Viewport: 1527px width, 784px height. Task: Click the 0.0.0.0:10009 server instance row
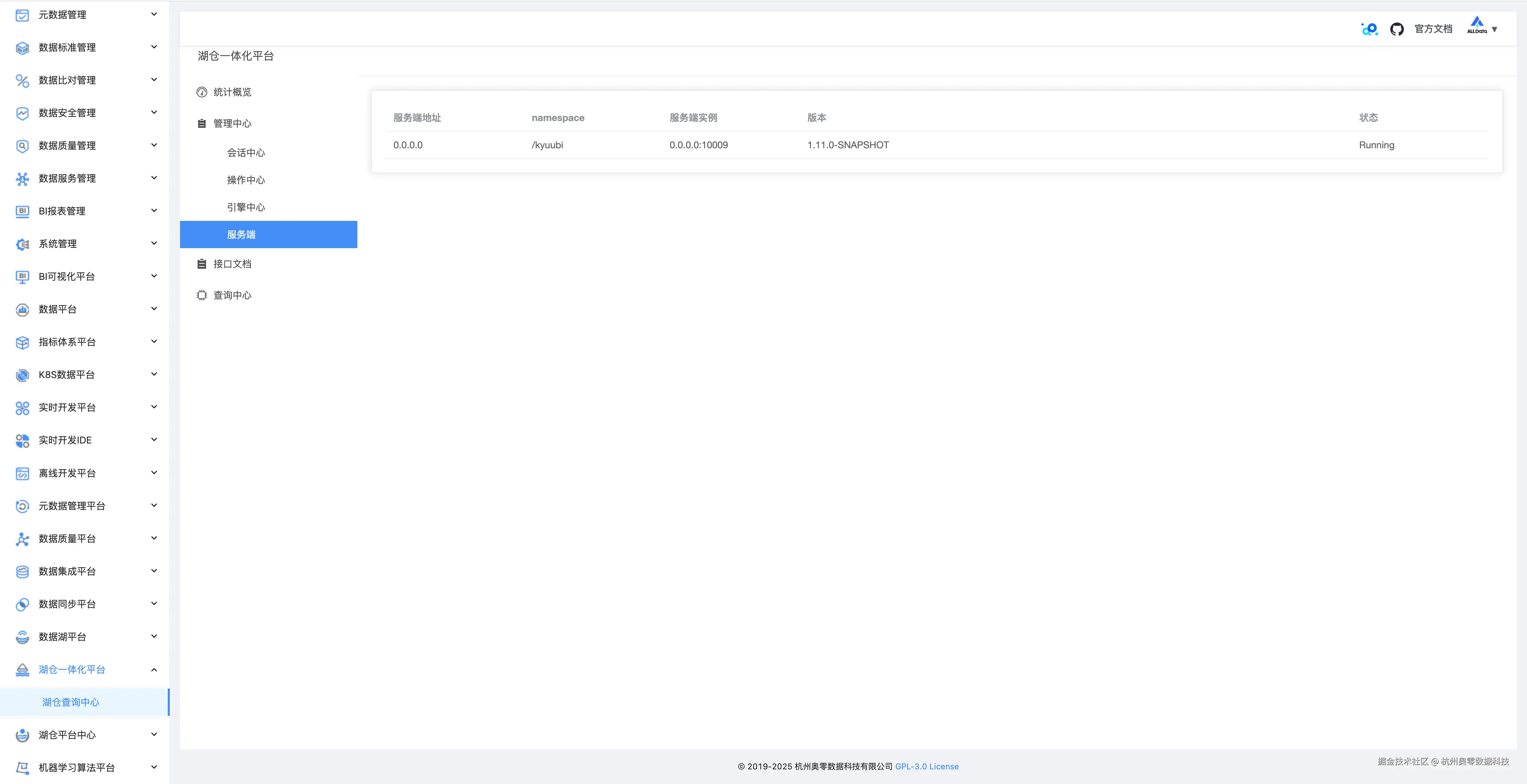click(698, 145)
